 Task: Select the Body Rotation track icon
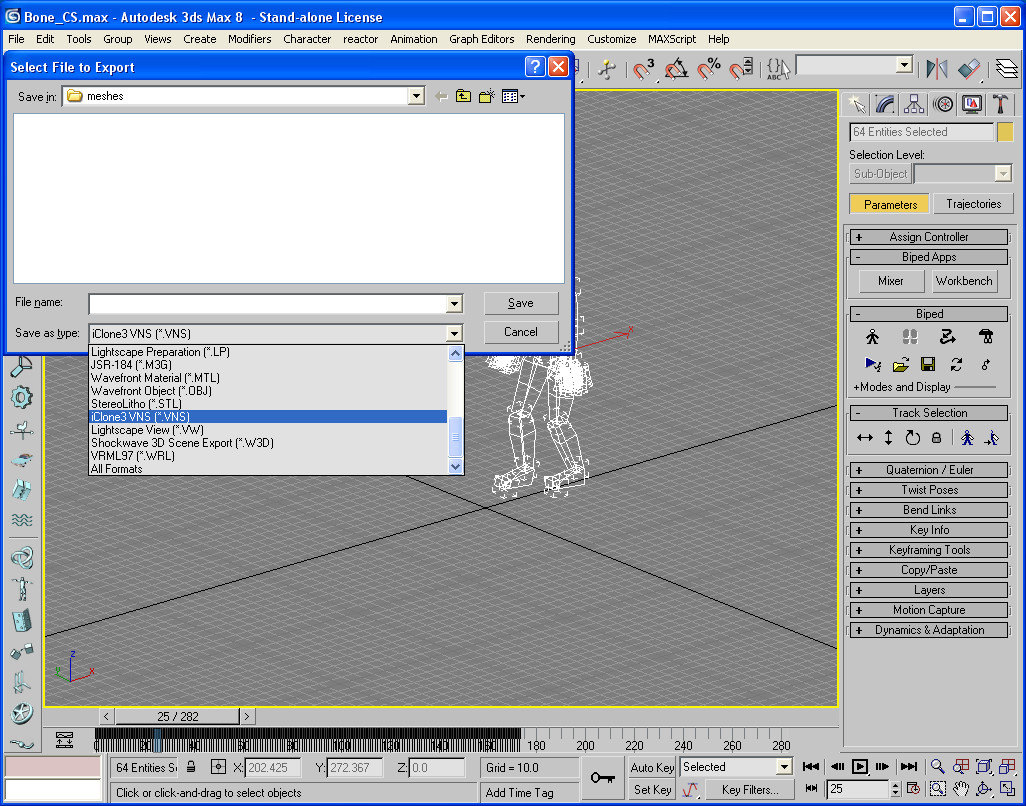click(912, 438)
